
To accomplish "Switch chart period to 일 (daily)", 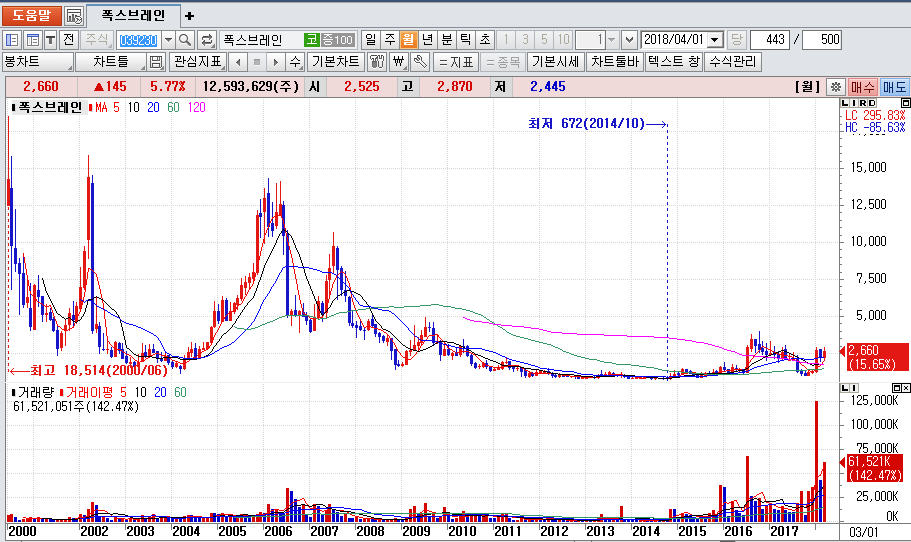I will pos(371,40).
